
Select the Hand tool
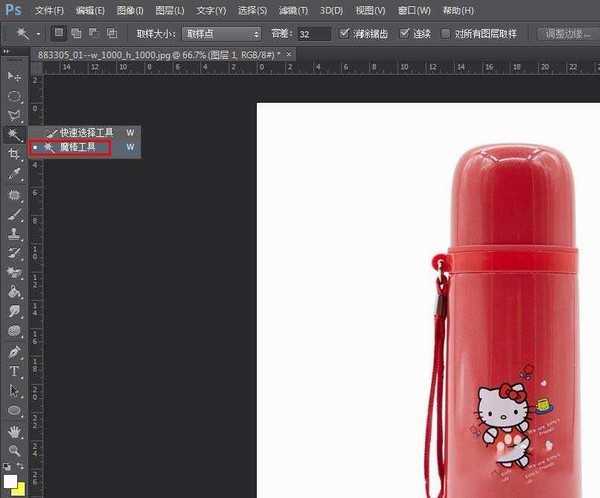tap(14, 431)
